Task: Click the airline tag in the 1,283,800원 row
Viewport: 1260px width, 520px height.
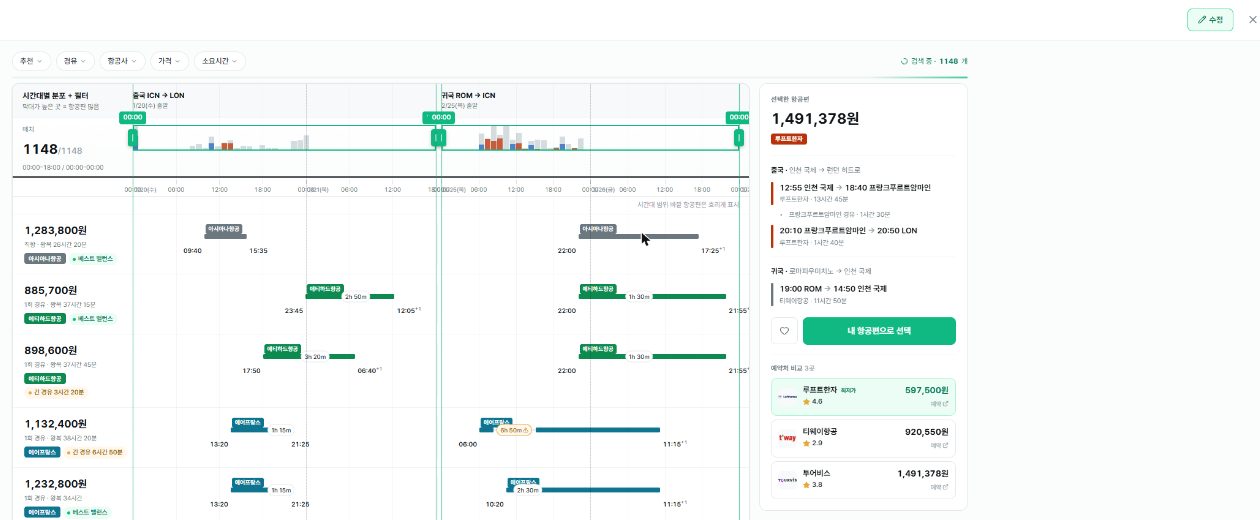Action: [x=45, y=259]
